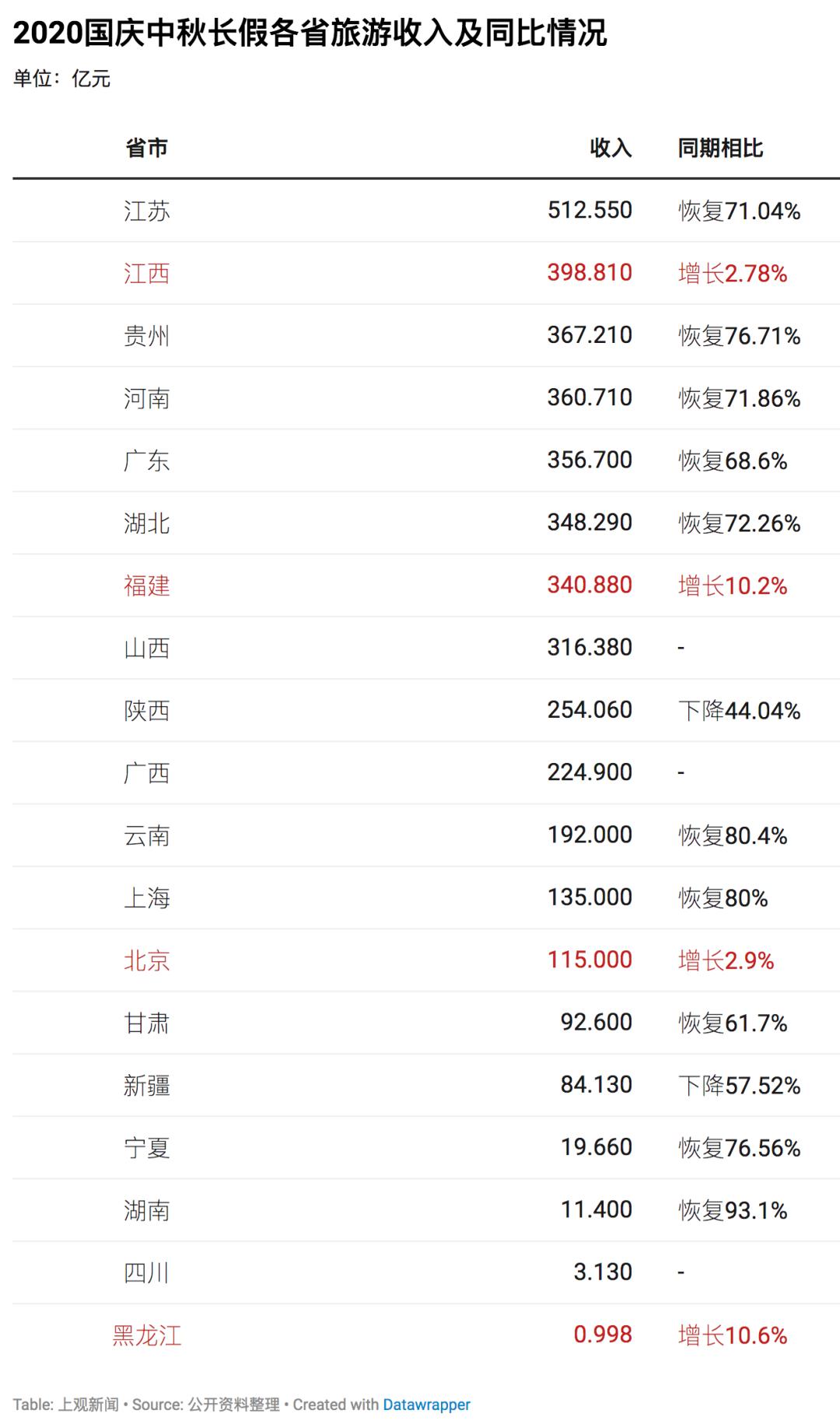The height and width of the screenshot is (1424, 840).
Task: Click 北京's 增长2.9% cell
Action: point(726,960)
